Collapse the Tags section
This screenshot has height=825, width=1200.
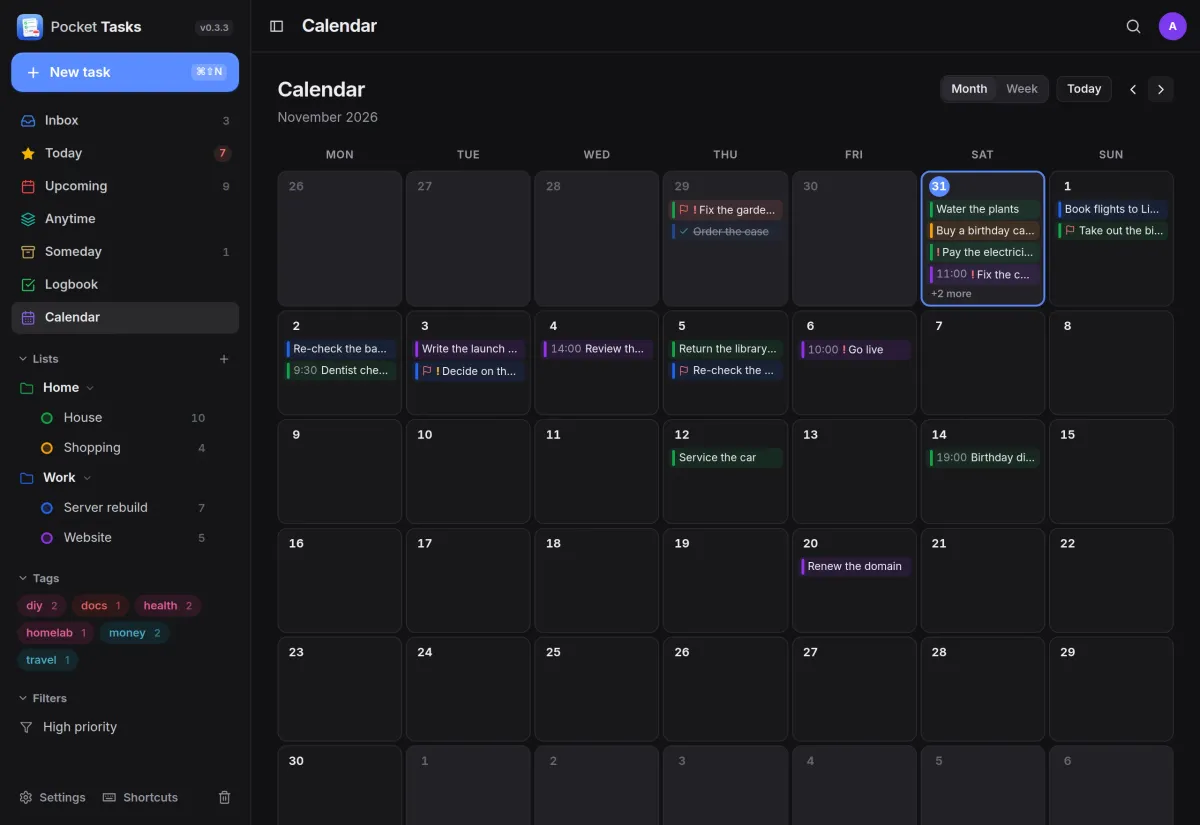(x=39, y=578)
